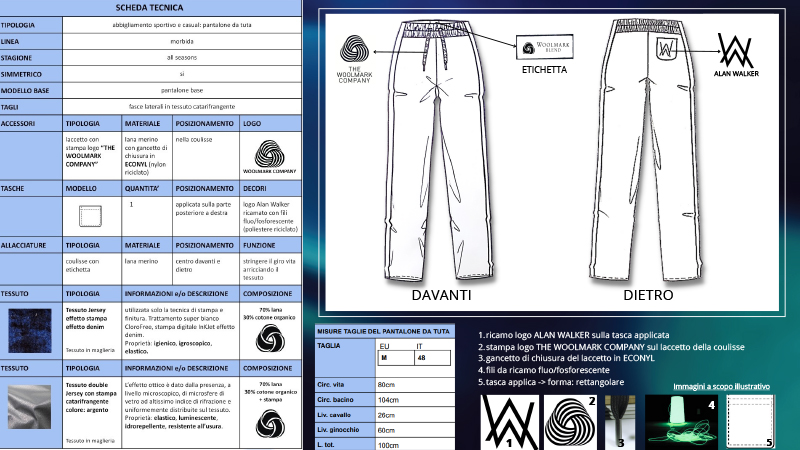Click note 4 'fili da ricamo fluo/fosforescente'
800x450 pixels.
[544, 370]
